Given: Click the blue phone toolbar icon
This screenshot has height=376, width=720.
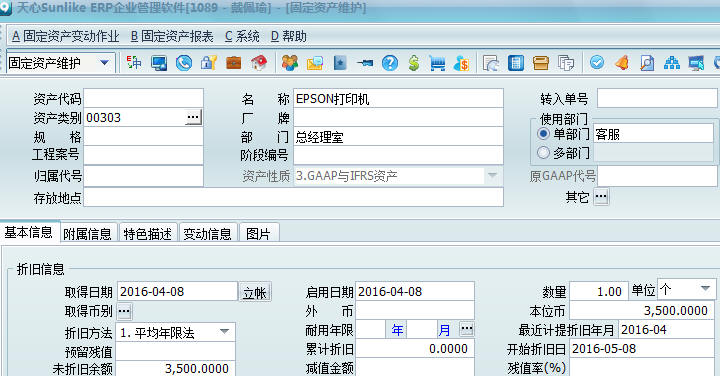Looking at the screenshot, I should [184, 63].
